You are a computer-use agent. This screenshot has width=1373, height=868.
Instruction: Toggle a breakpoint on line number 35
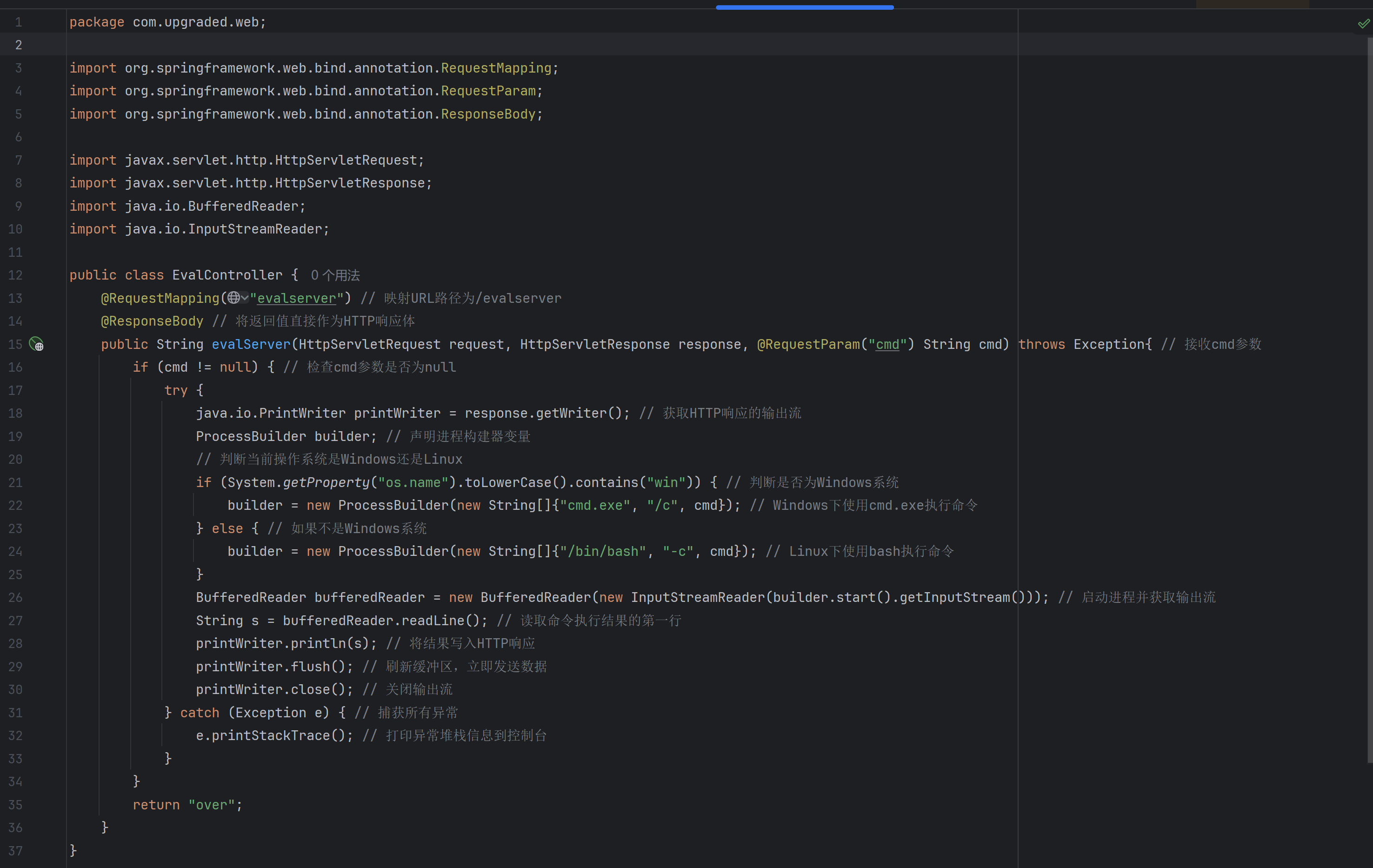pos(15,805)
